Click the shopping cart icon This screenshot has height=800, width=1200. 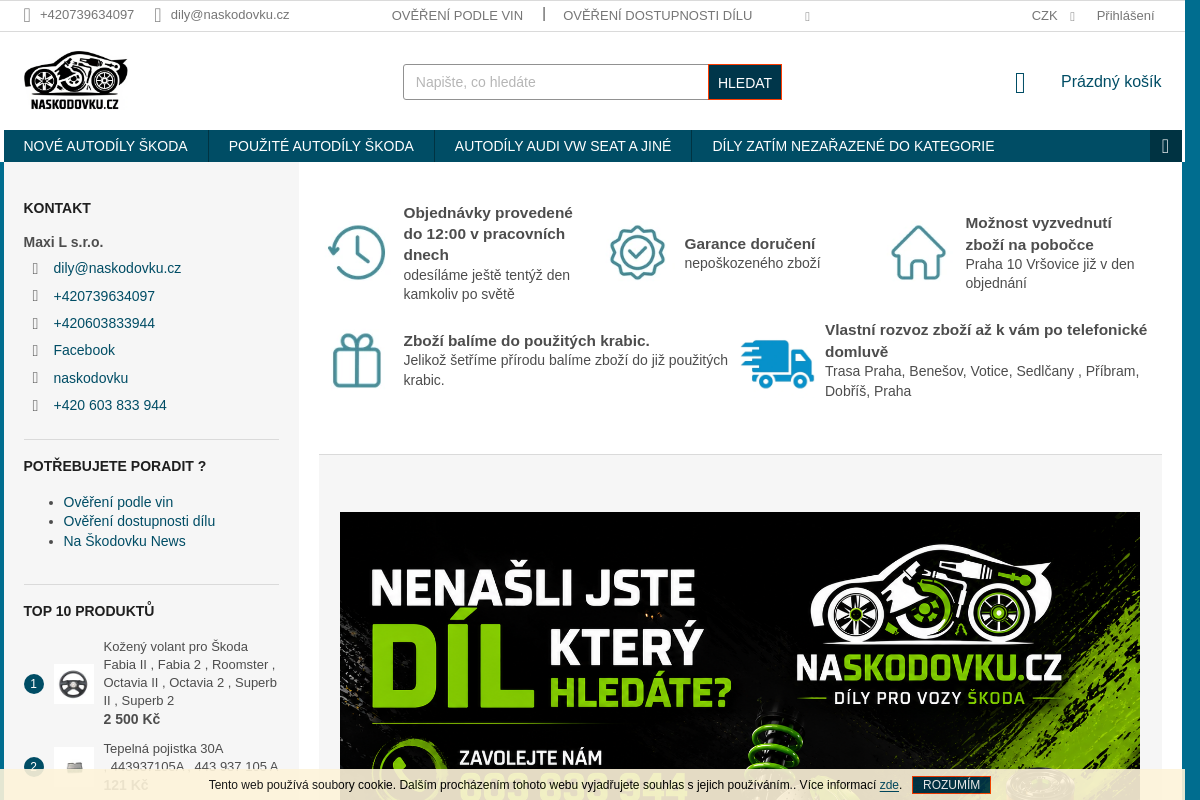coord(1020,83)
